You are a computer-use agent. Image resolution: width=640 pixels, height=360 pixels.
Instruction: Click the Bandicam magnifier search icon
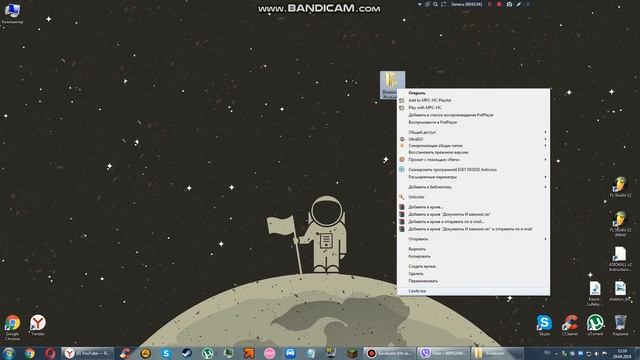tap(436, 4)
